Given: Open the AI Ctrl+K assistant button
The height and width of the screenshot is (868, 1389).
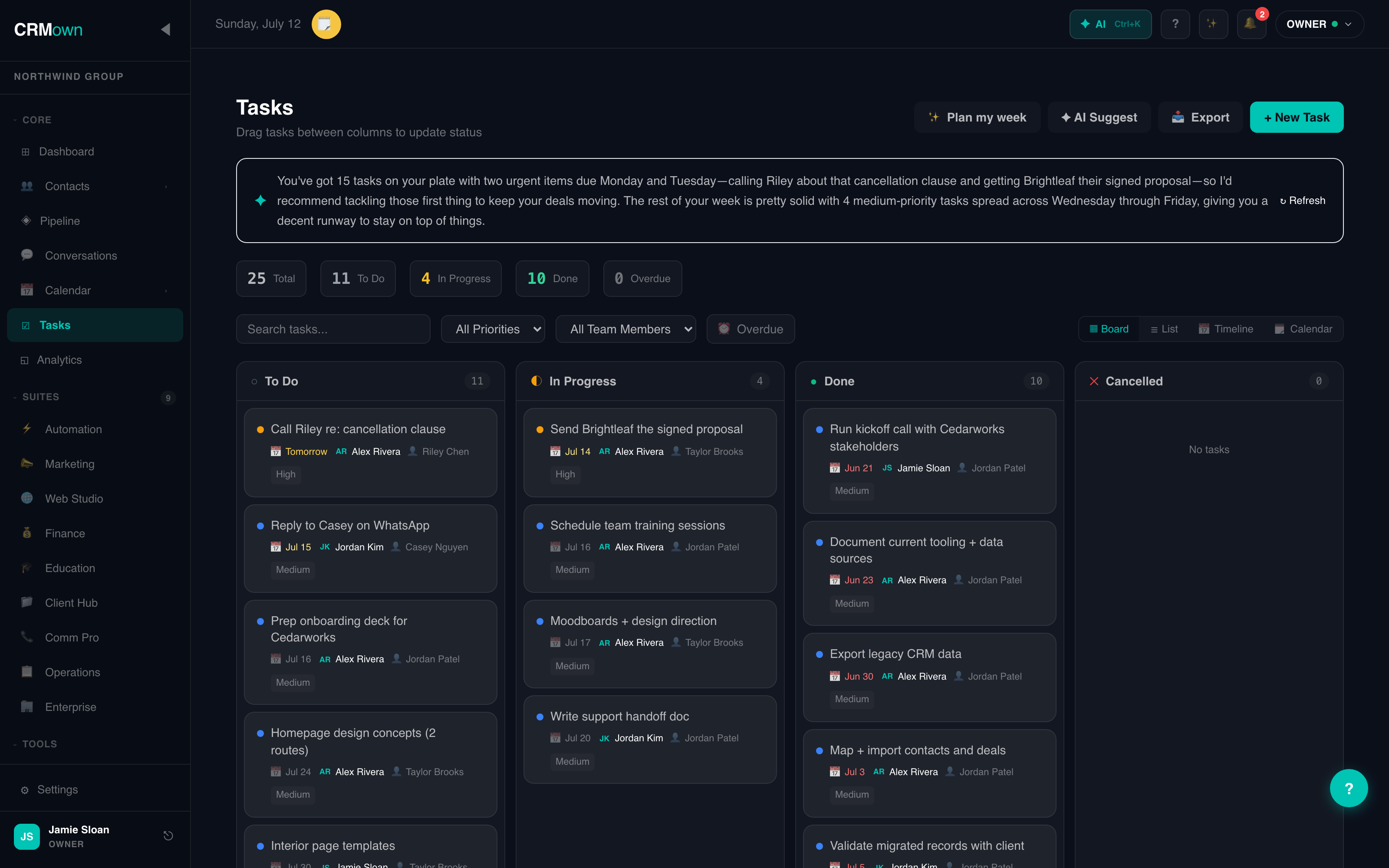Looking at the screenshot, I should point(1110,24).
